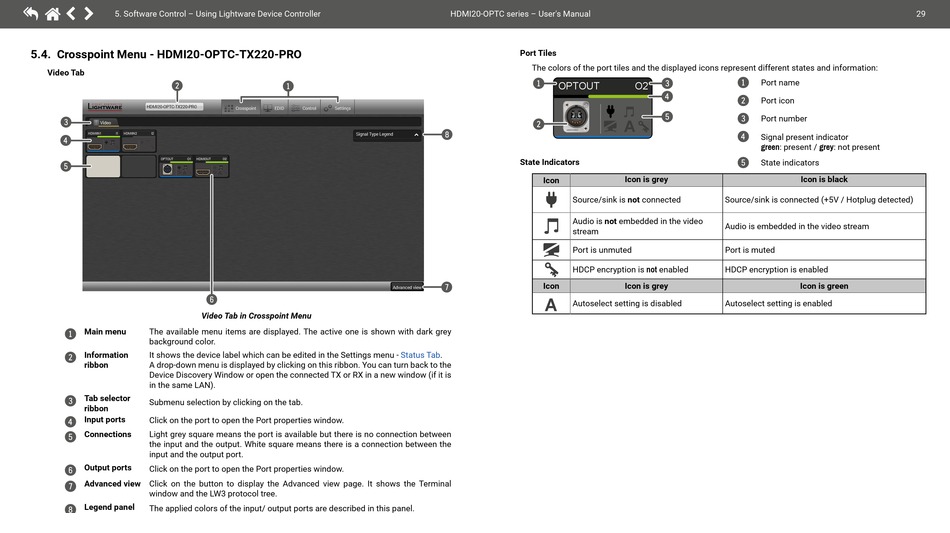
Task: Click the music note on the large OPTOUT tile
Action: 629,111
